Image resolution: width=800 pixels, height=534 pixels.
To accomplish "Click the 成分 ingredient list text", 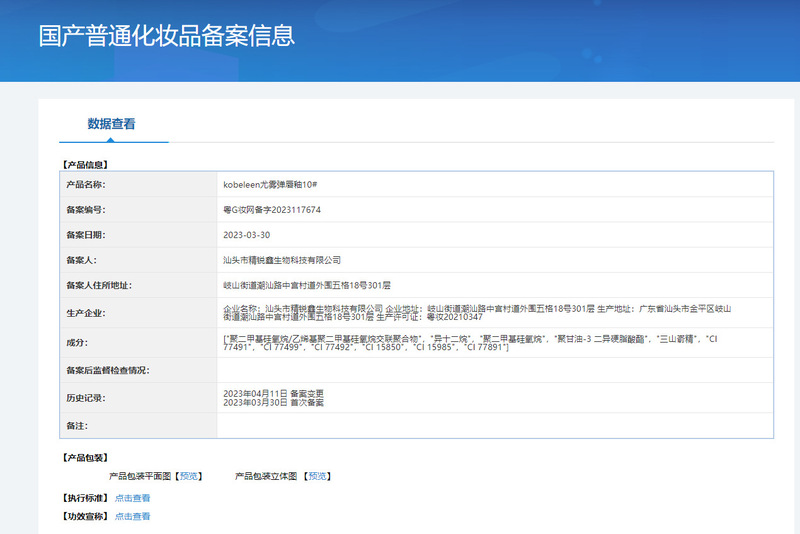I will [x=470, y=343].
